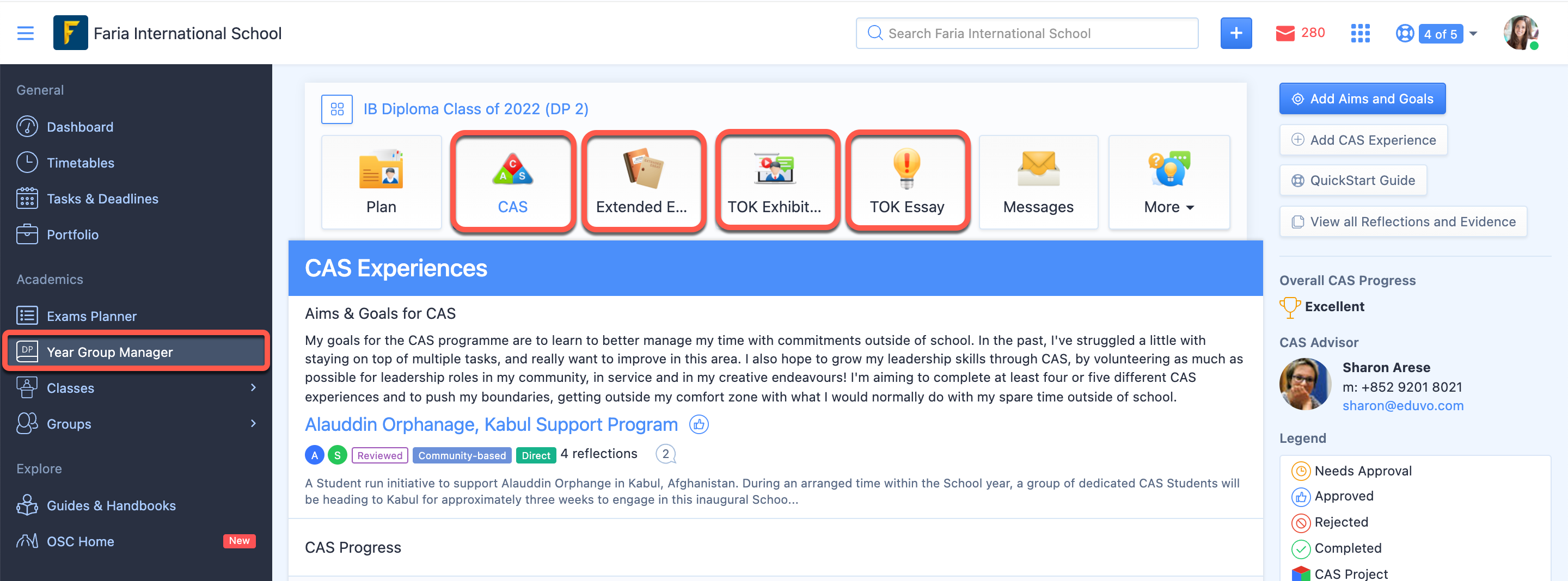This screenshot has height=581, width=1568.
Task: Open the TOK Essay tab
Action: point(907,182)
